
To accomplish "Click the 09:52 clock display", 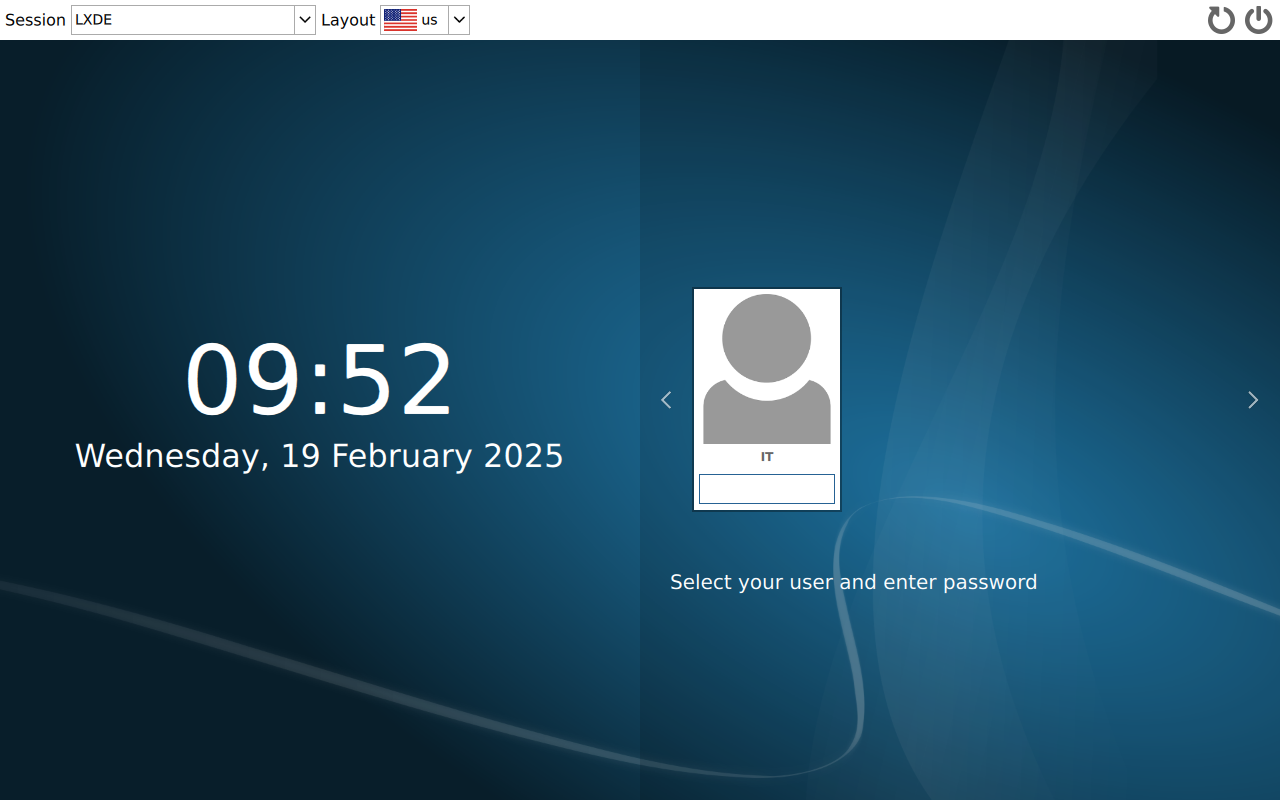I will tap(319, 377).
